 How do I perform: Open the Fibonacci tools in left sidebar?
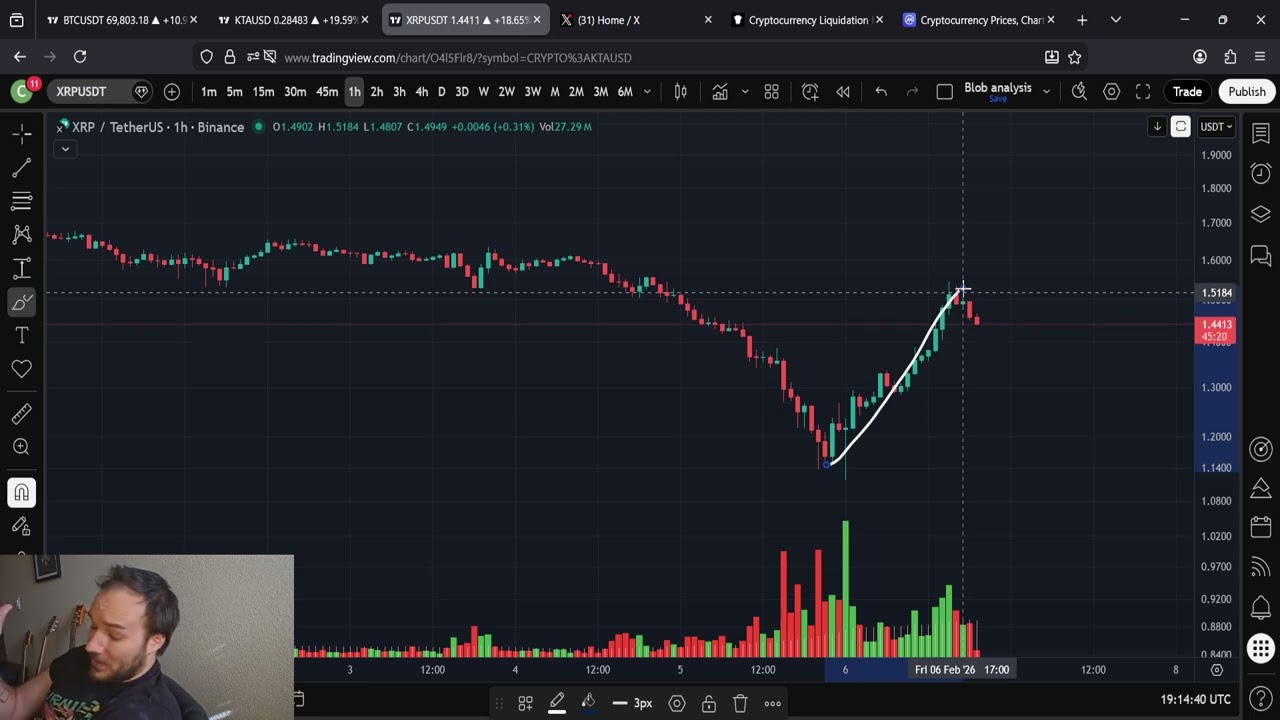coord(21,201)
